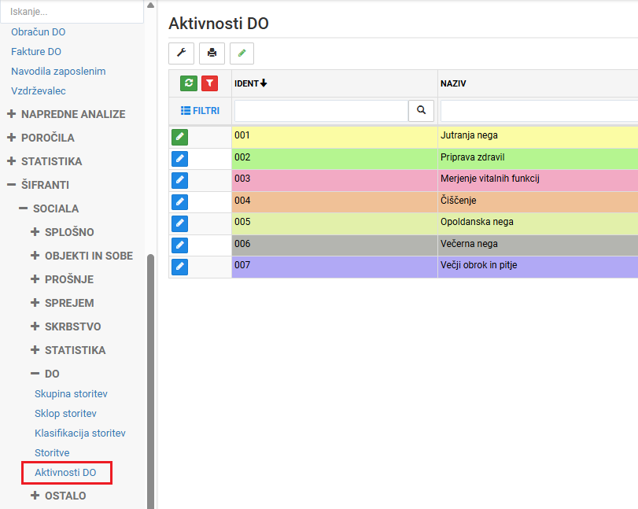Open Obračun DO link
The image size is (638, 509).
click(x=38, y=32)
